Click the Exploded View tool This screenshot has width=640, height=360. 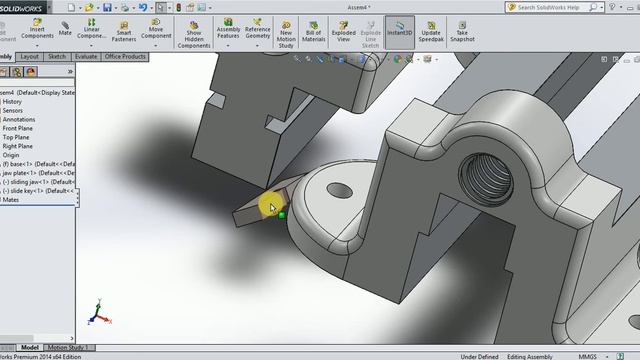pos(343,32)
